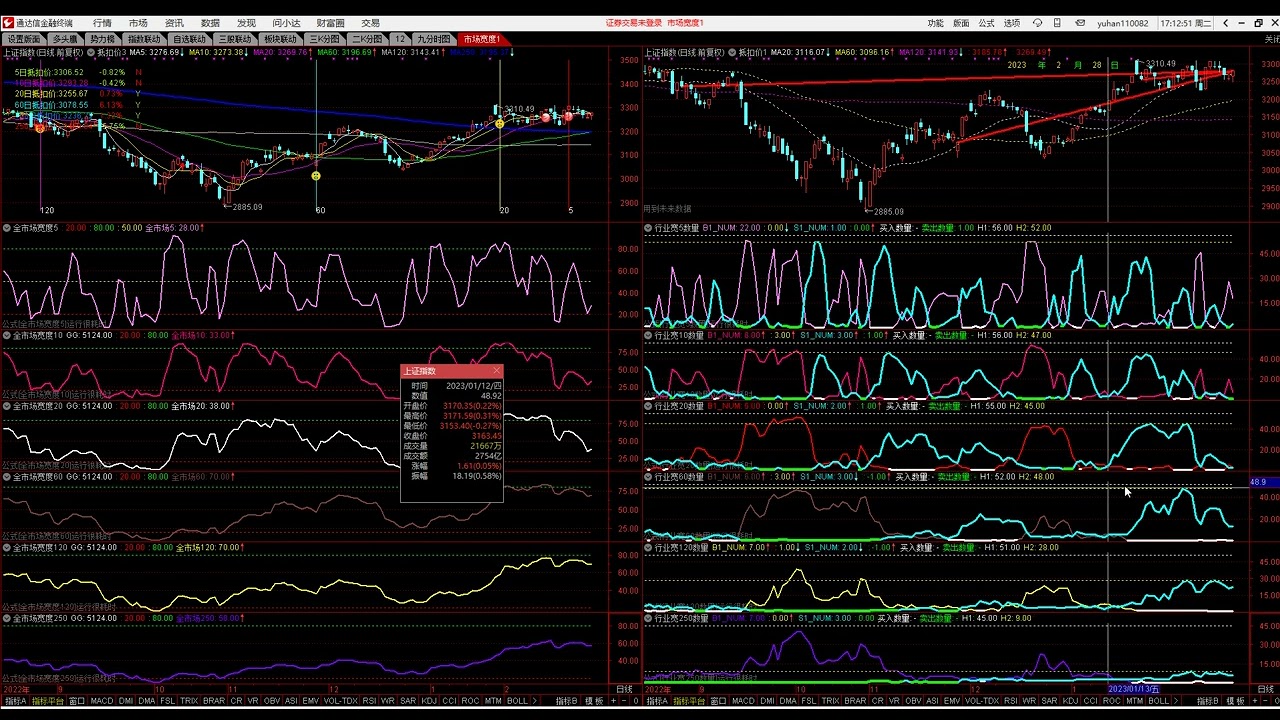Open the mail envelope icon
The image size is (1280, 720).
click(1080, 22)
